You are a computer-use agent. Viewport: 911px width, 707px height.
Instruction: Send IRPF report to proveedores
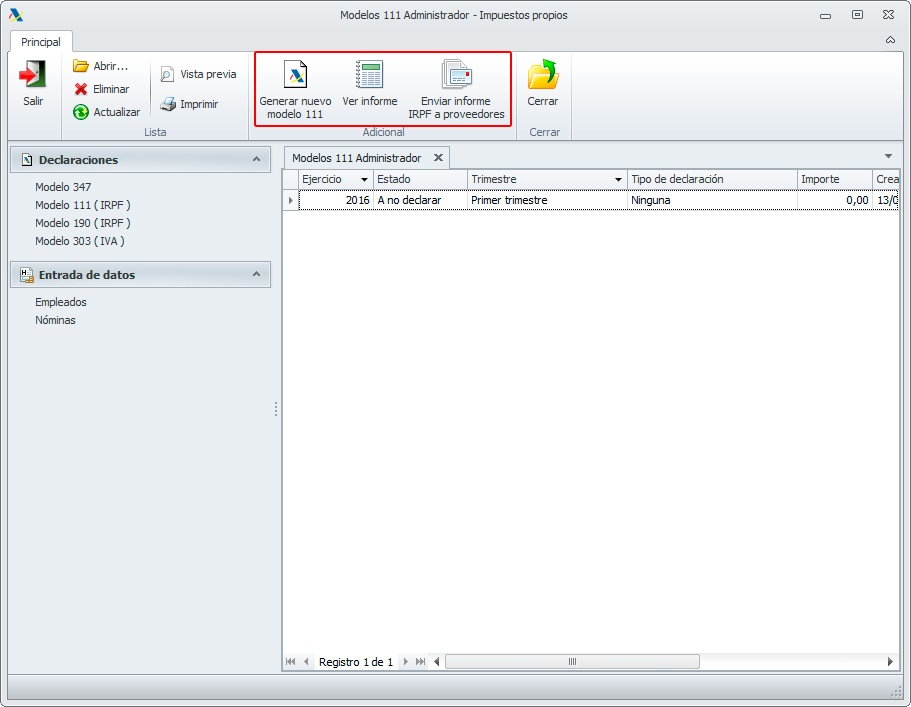pyautogui.click(x=456, y=90)
